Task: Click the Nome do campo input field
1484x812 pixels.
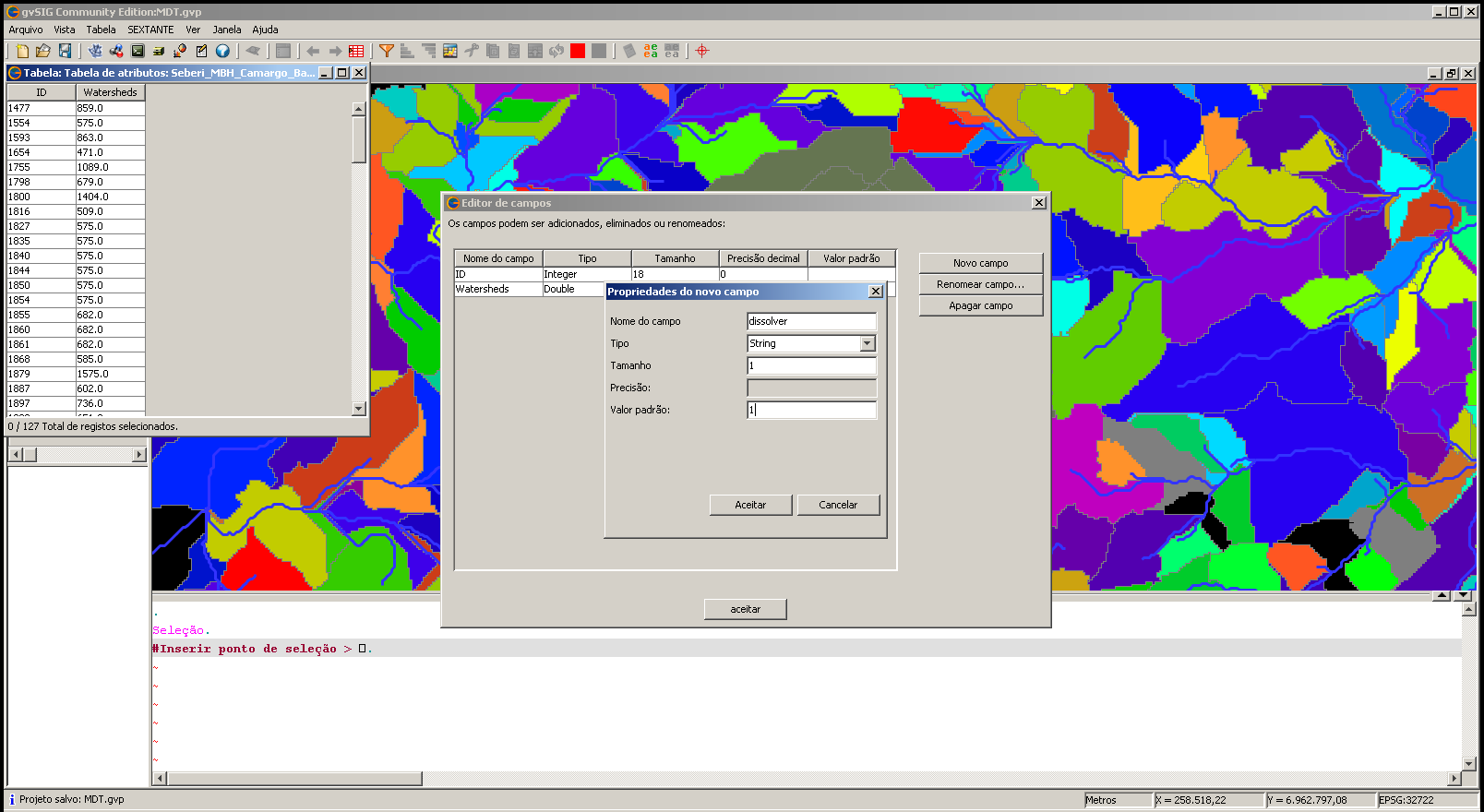Action: click(x=810, y=321)
